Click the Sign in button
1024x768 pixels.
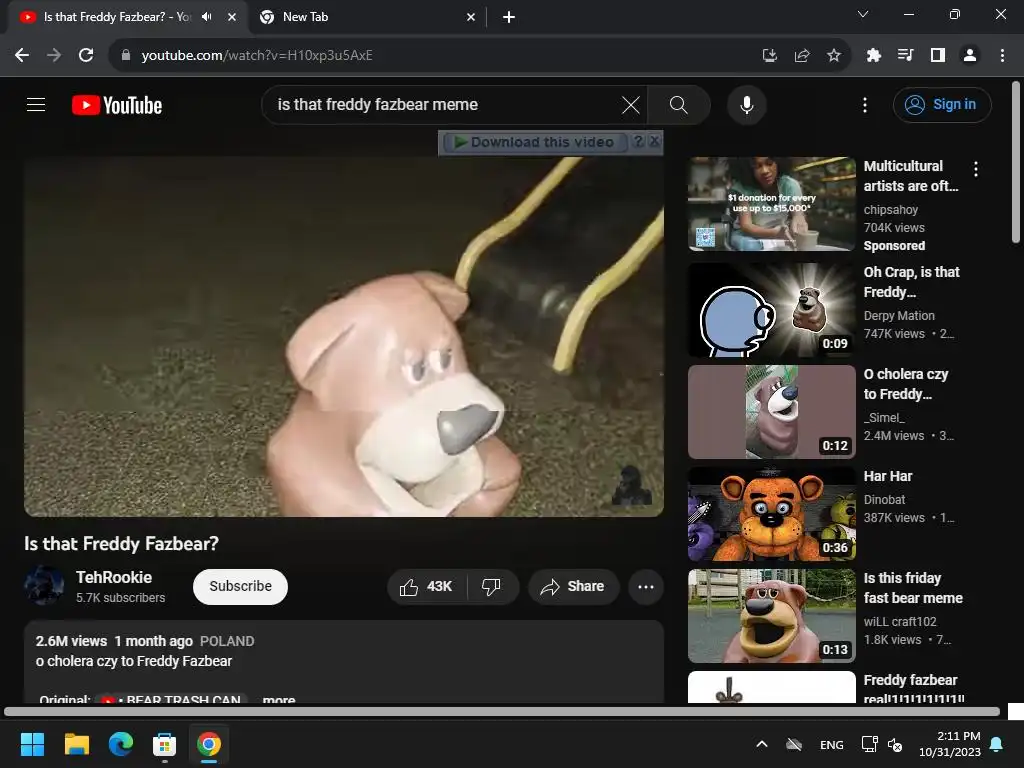[942, 104]
